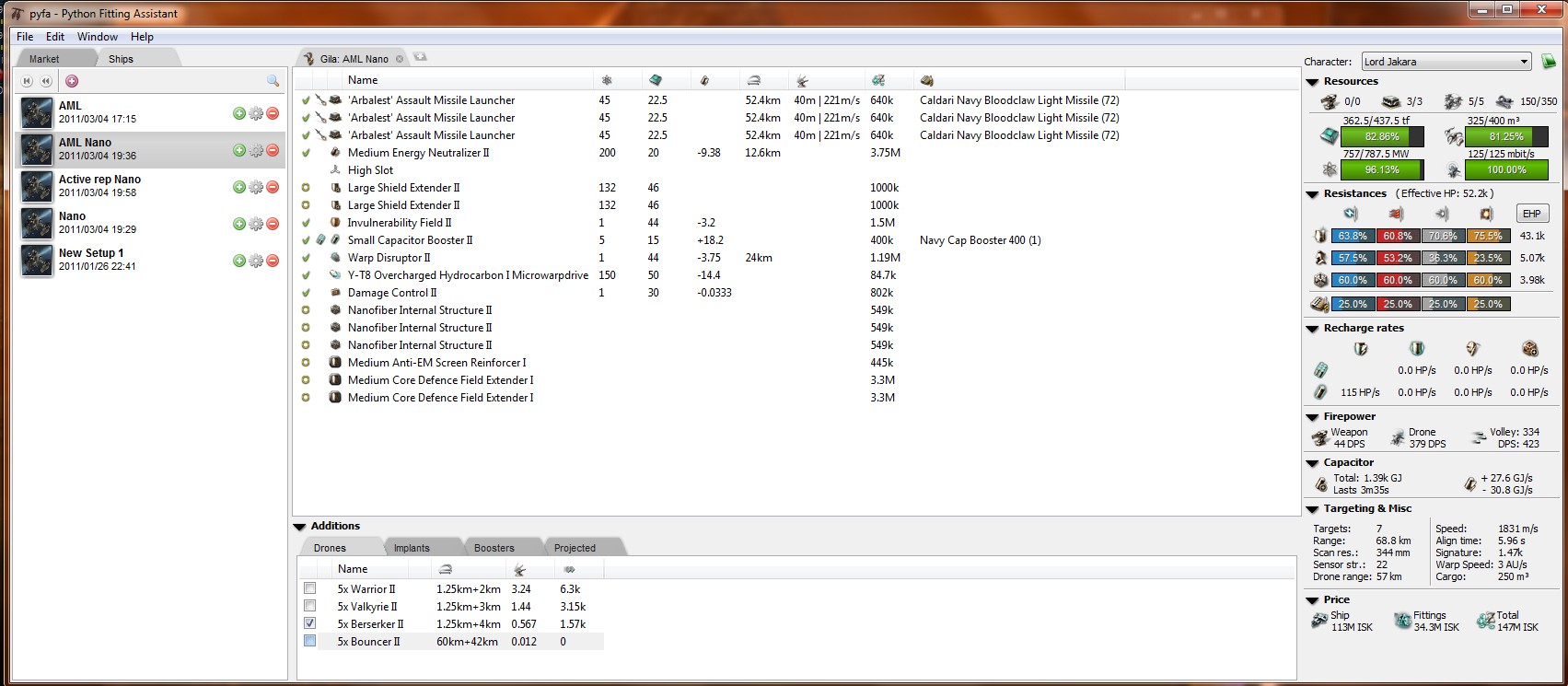This screenshot has height=686, width=1568.
Task: Click the drone bay icon next to 81.25% bar
Action: [1454, 136]
